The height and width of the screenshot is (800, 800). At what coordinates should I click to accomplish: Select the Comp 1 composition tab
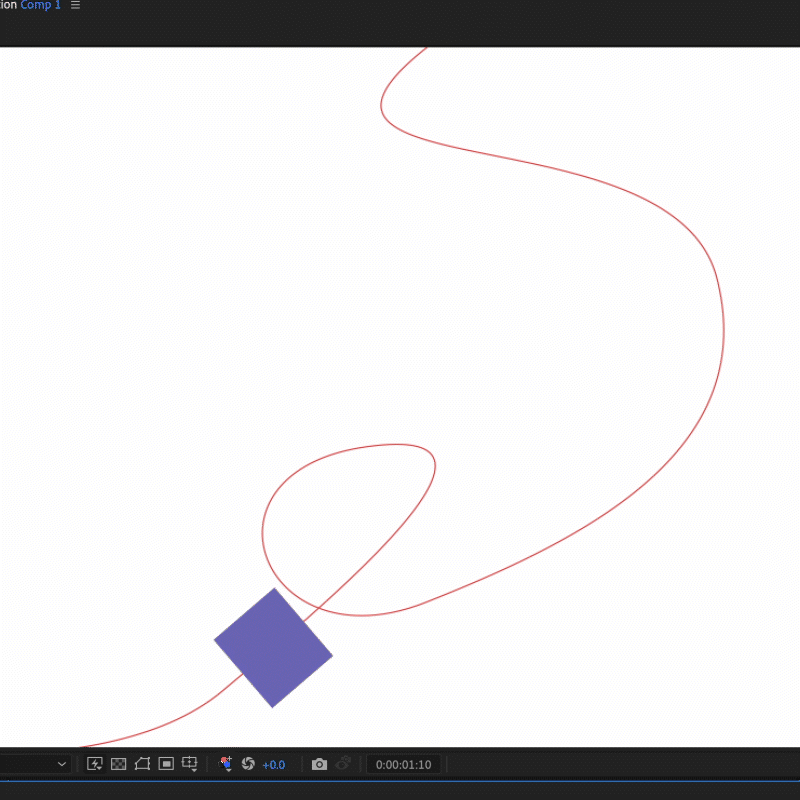[x=40, y=5]
